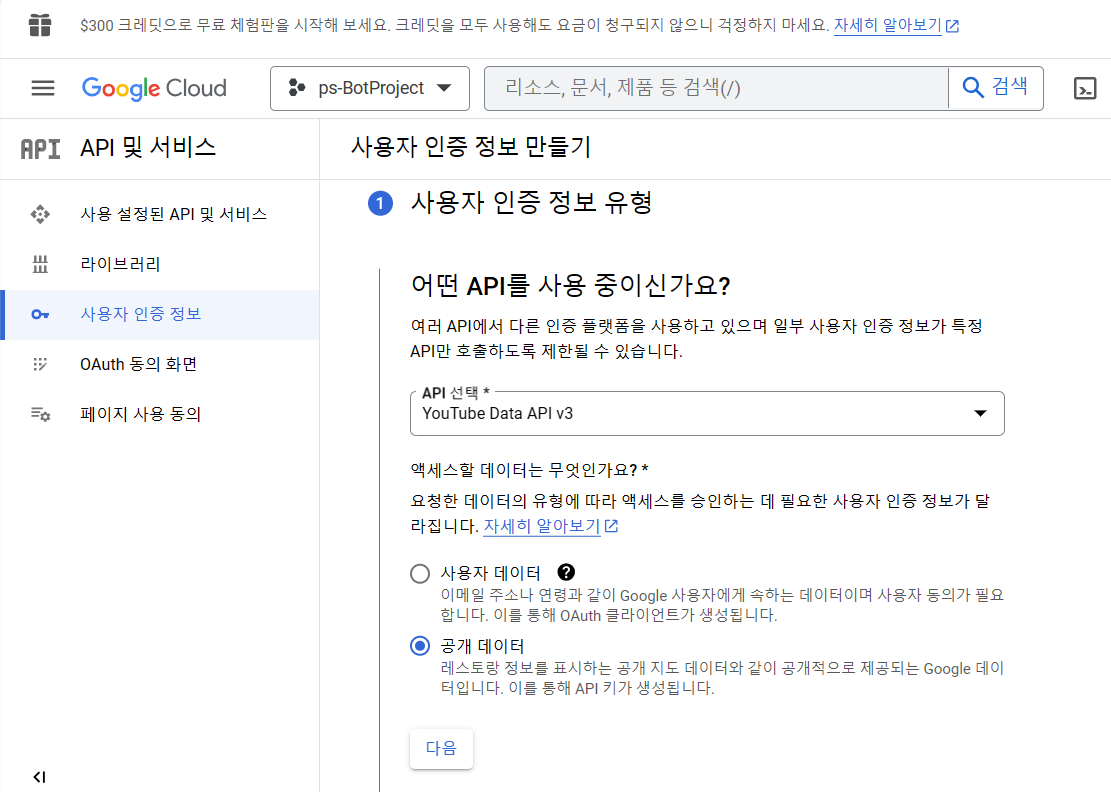This screenshot has height=792, width=1111.
Task: Click the API 선택 dropdown arrow
Action: coord(980,414)
